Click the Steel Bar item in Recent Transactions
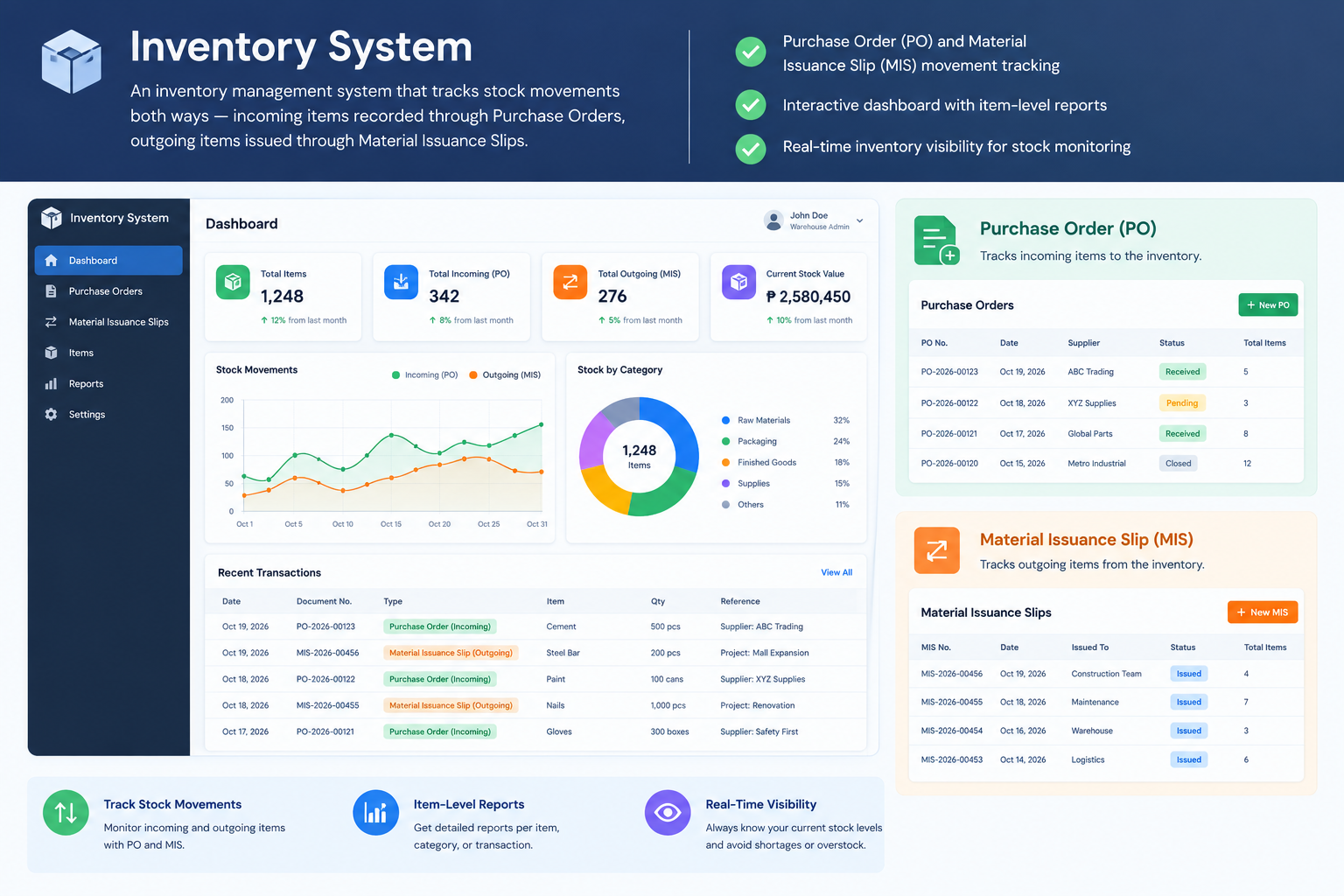The width and height of the screenshot is (1344, 896). pos(563,653)
